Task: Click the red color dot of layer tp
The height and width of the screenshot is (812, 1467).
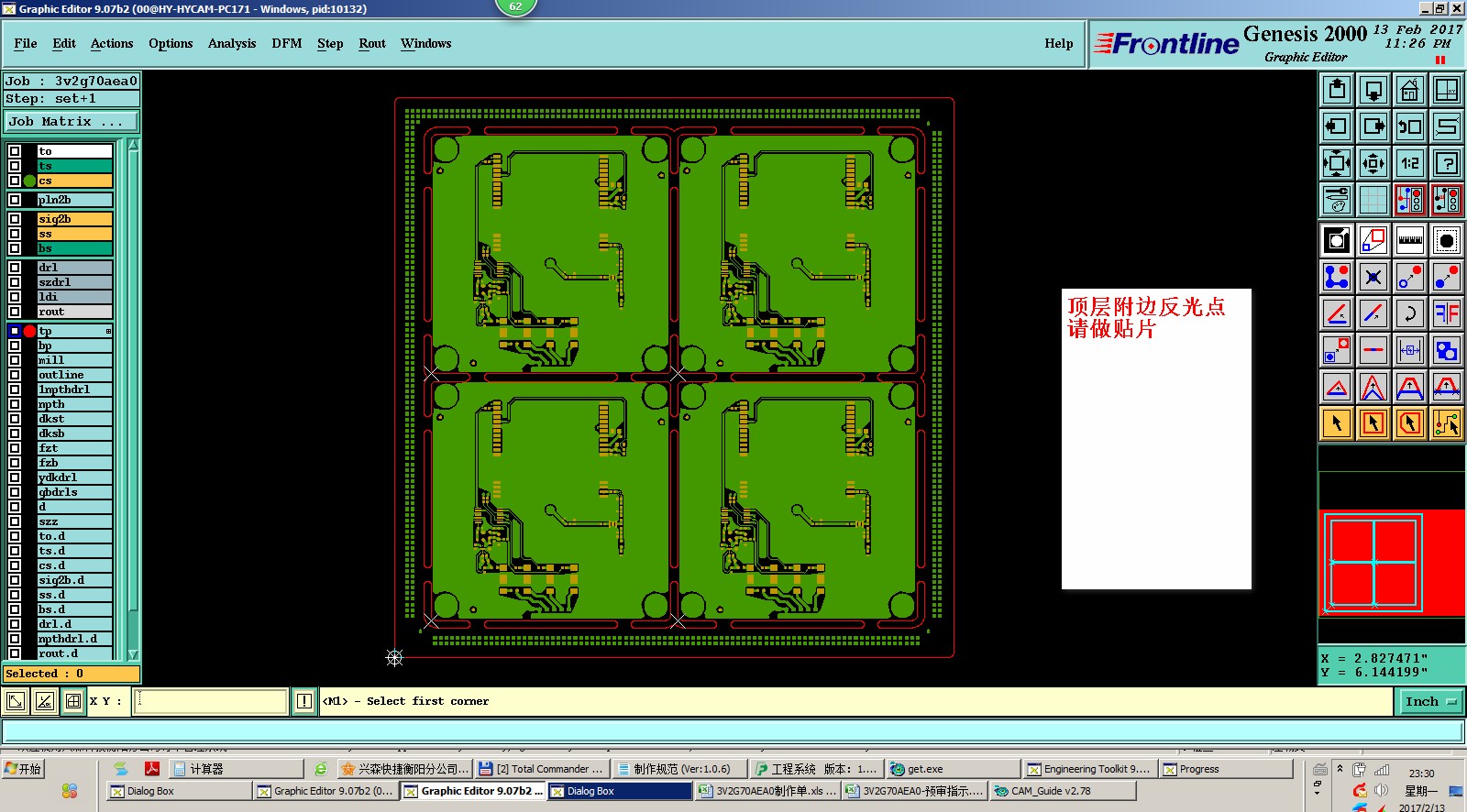Action: point(30,331)
